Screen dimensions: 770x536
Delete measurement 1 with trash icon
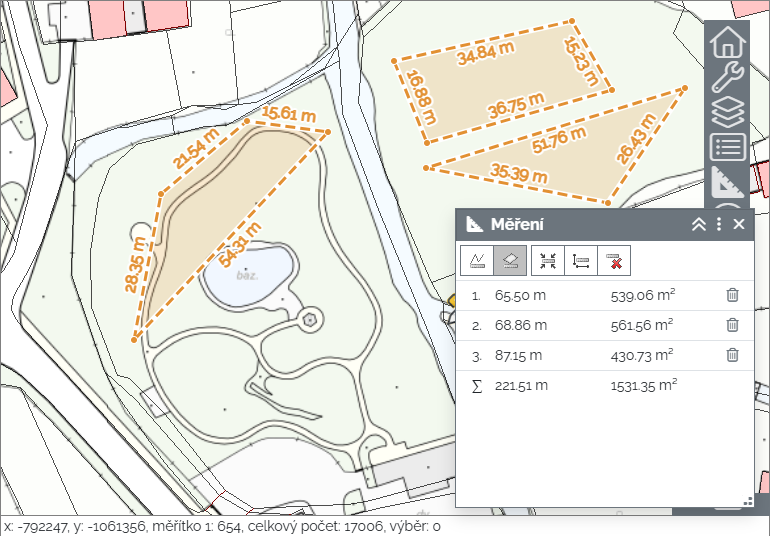732,295
